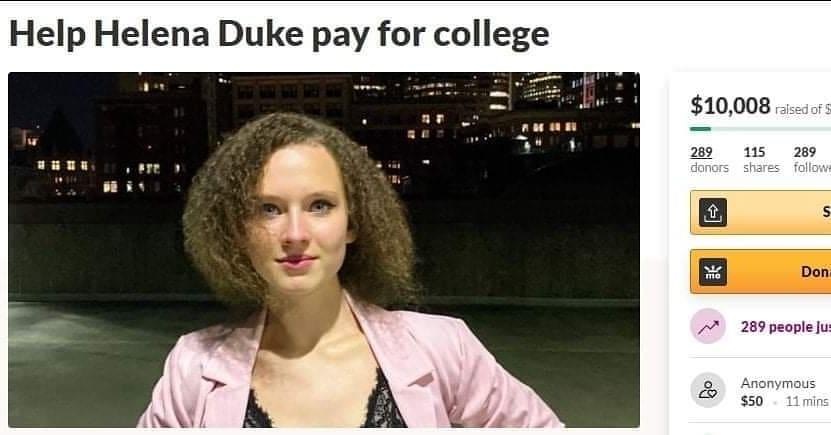Click the dark icon on the Donate button
The height and width of the screenshot is (435, 831).
712,272
